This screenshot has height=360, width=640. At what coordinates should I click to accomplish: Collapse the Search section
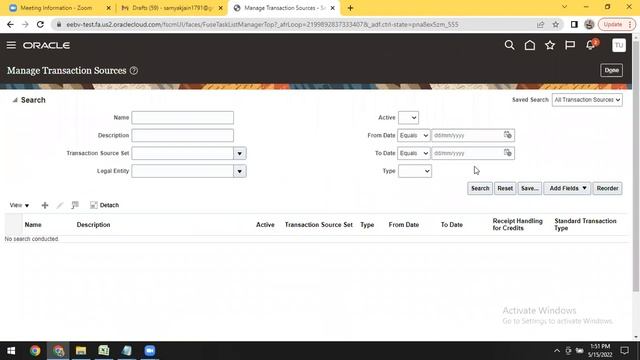click(15, 100)
